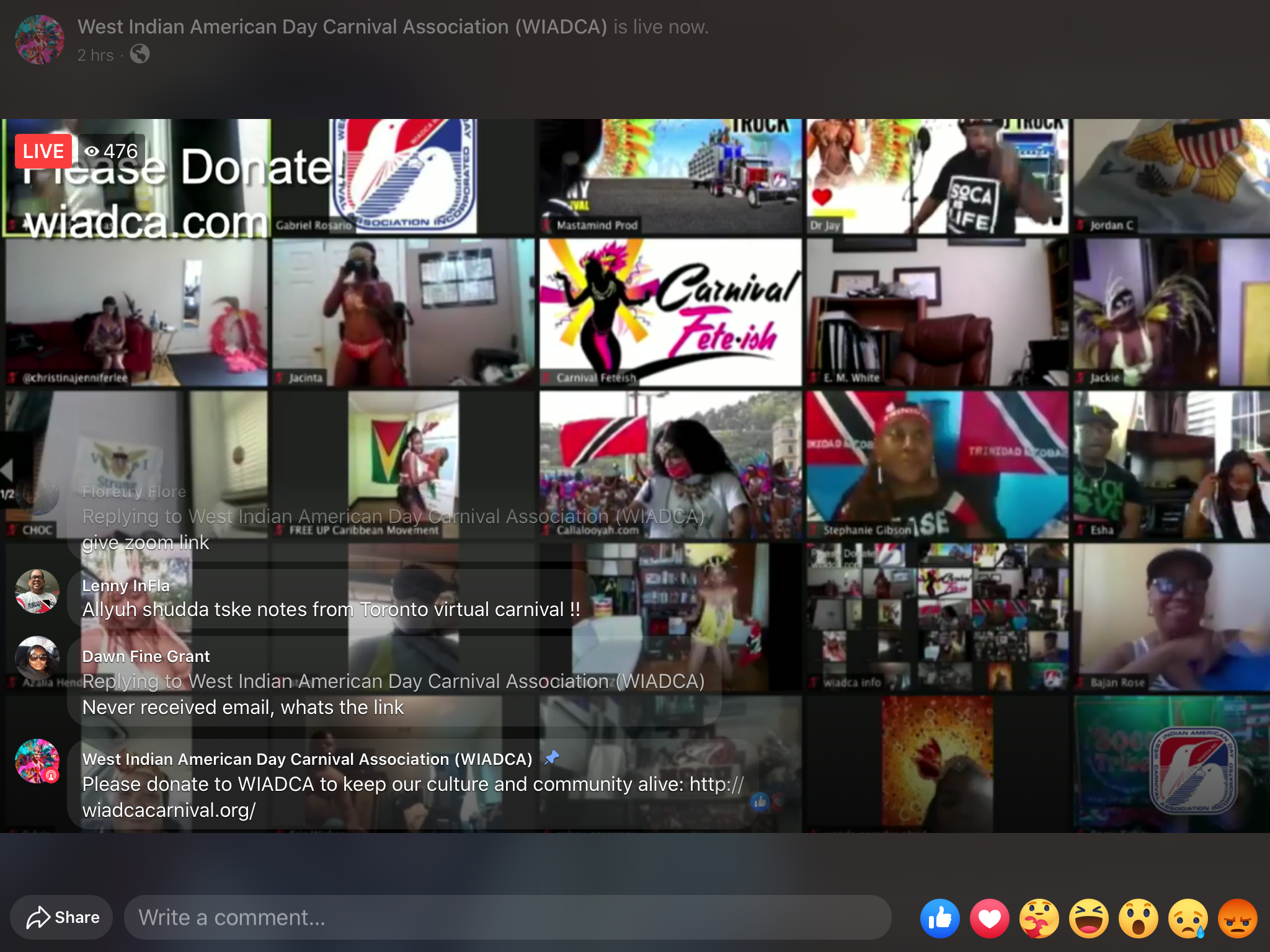Click Lenny's Toronto virtual carnival comment text
The width and height of the screenshot is (1270, 952).
[331, 609]
